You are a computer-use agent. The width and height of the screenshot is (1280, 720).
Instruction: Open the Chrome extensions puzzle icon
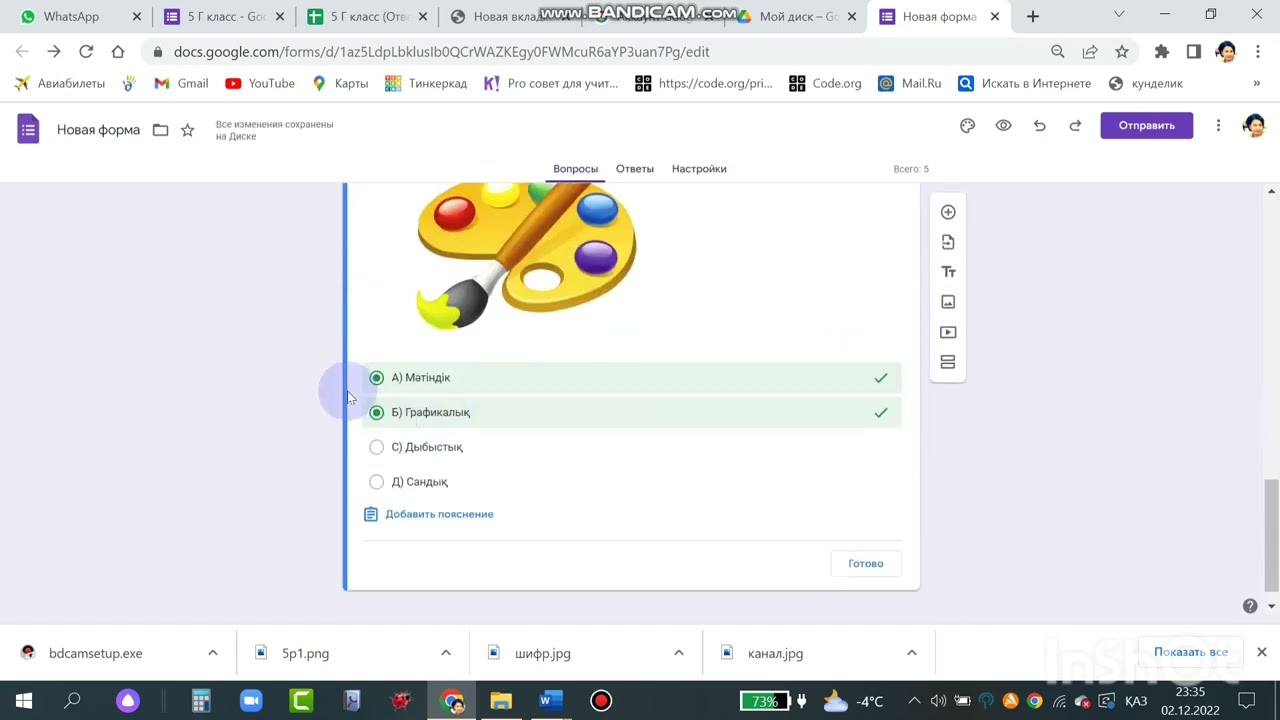[1161, 52]
